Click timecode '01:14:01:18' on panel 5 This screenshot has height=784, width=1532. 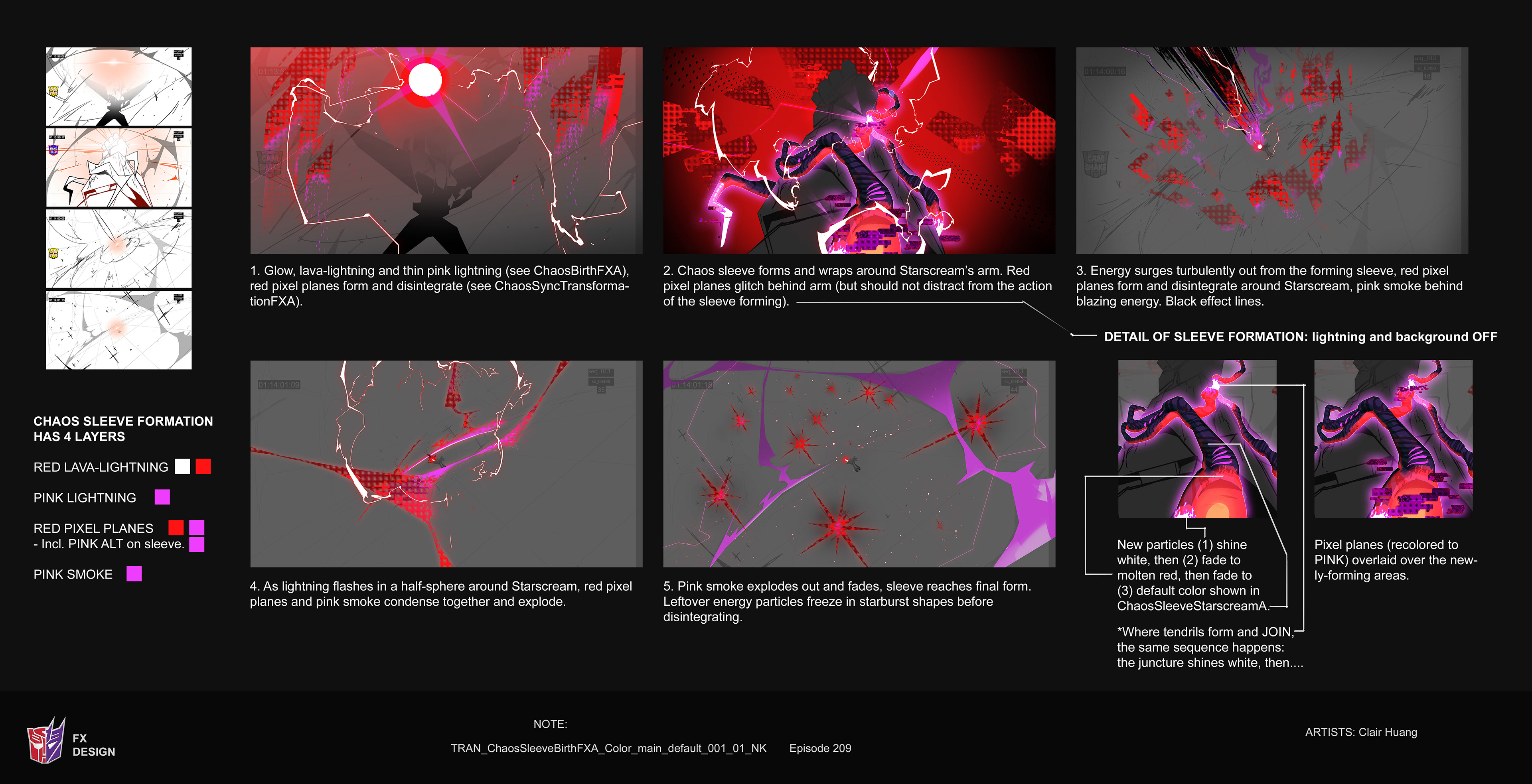click(692, 384)
